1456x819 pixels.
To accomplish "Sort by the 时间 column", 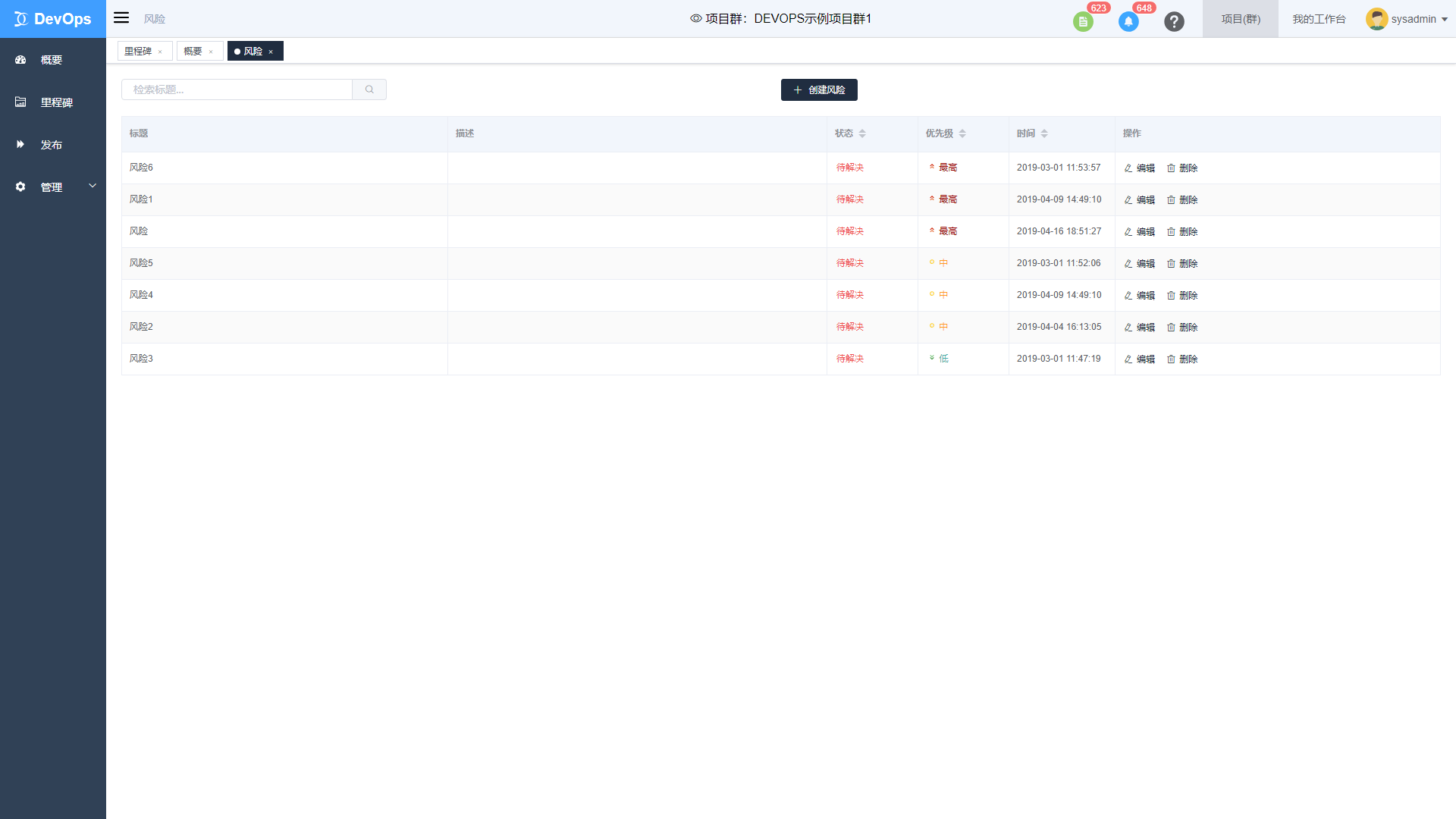I will 1044,133.
